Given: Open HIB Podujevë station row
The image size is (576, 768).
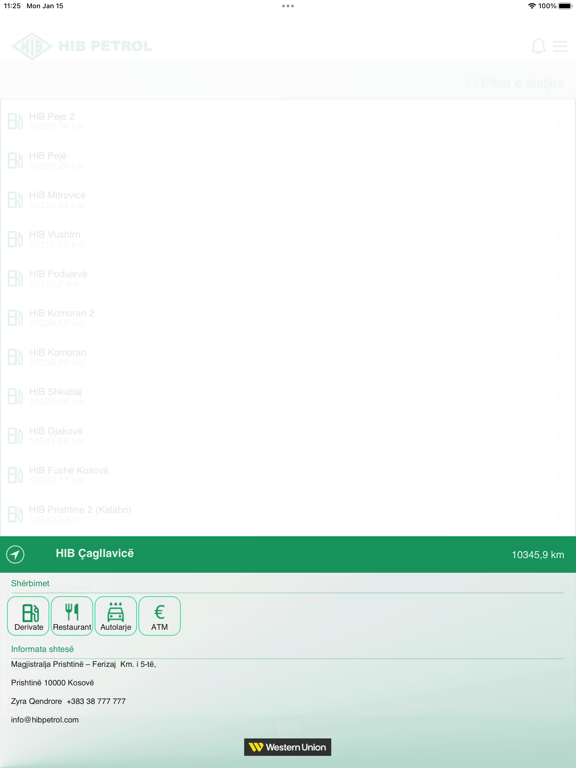Looking at the screenshot, I should pos(288,278).
